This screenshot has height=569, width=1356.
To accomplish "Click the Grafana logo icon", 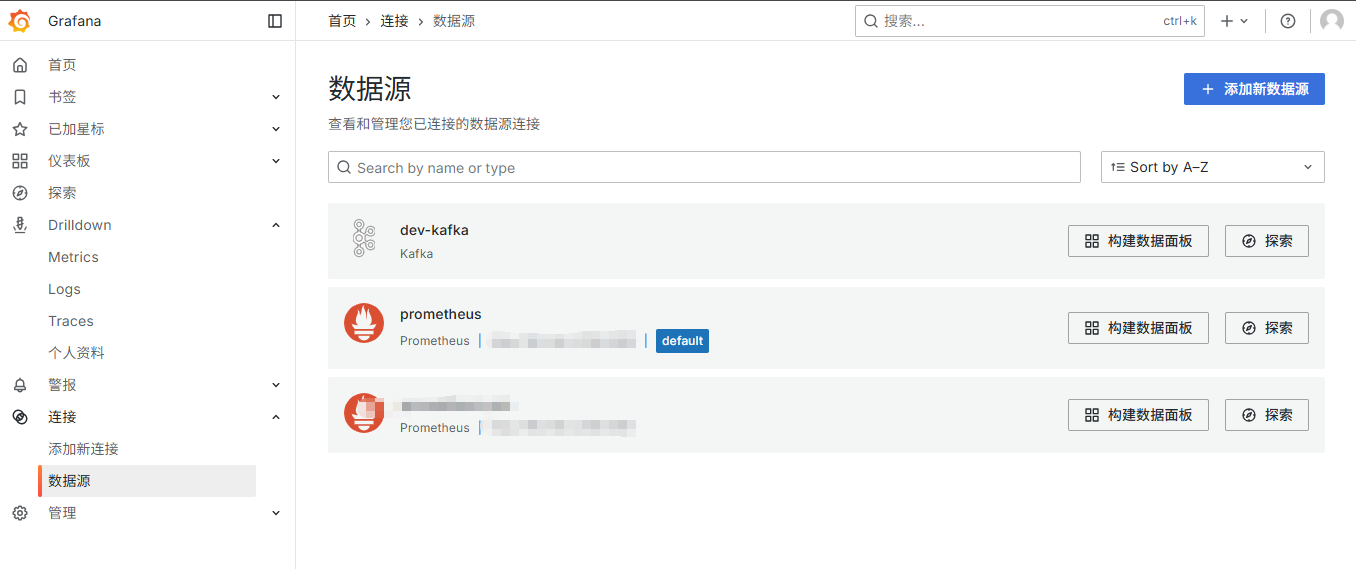I will [20, 20].
